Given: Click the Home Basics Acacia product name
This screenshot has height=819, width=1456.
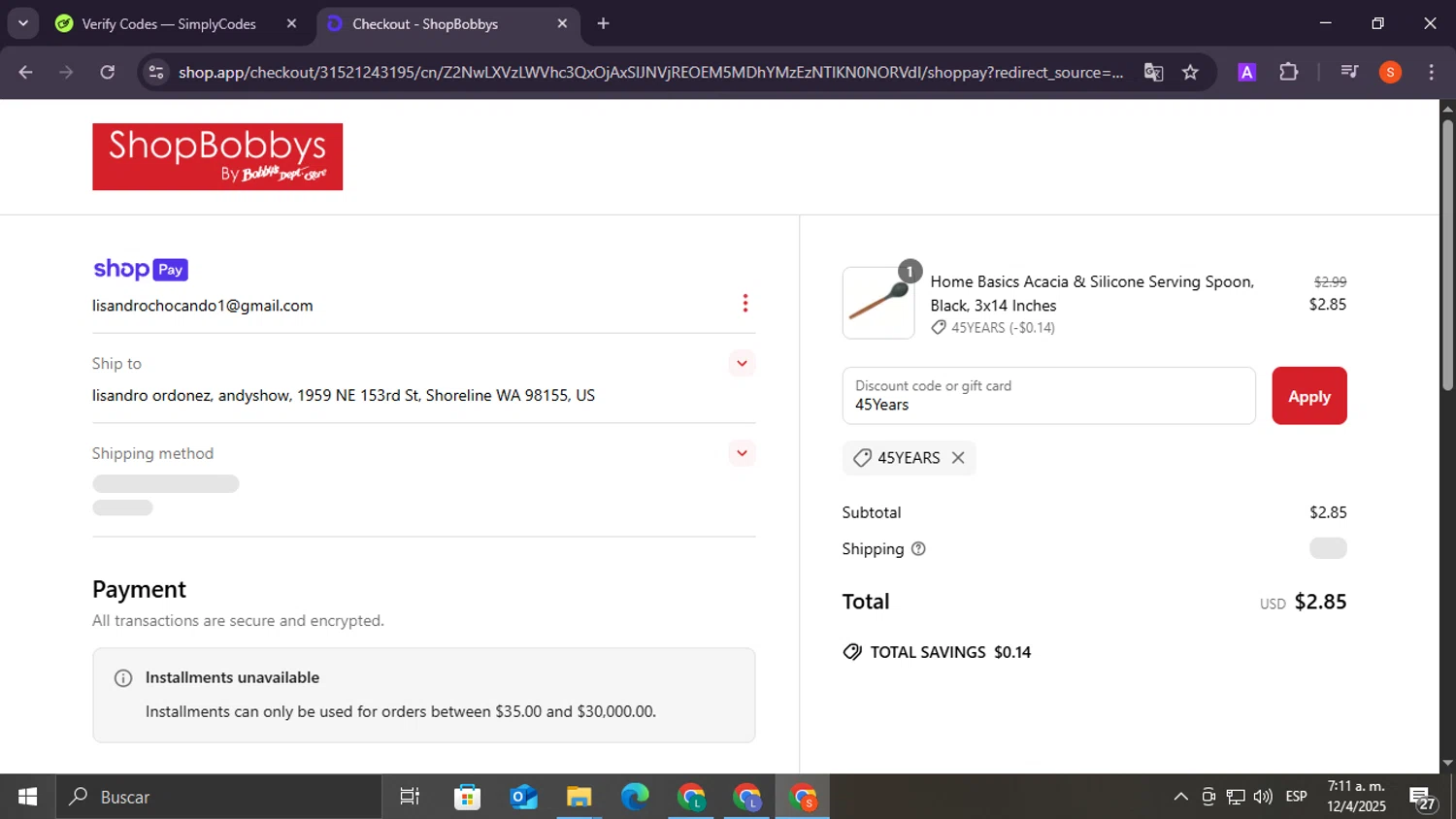Looking at the screenshot, I should (x=1092, y=293).
